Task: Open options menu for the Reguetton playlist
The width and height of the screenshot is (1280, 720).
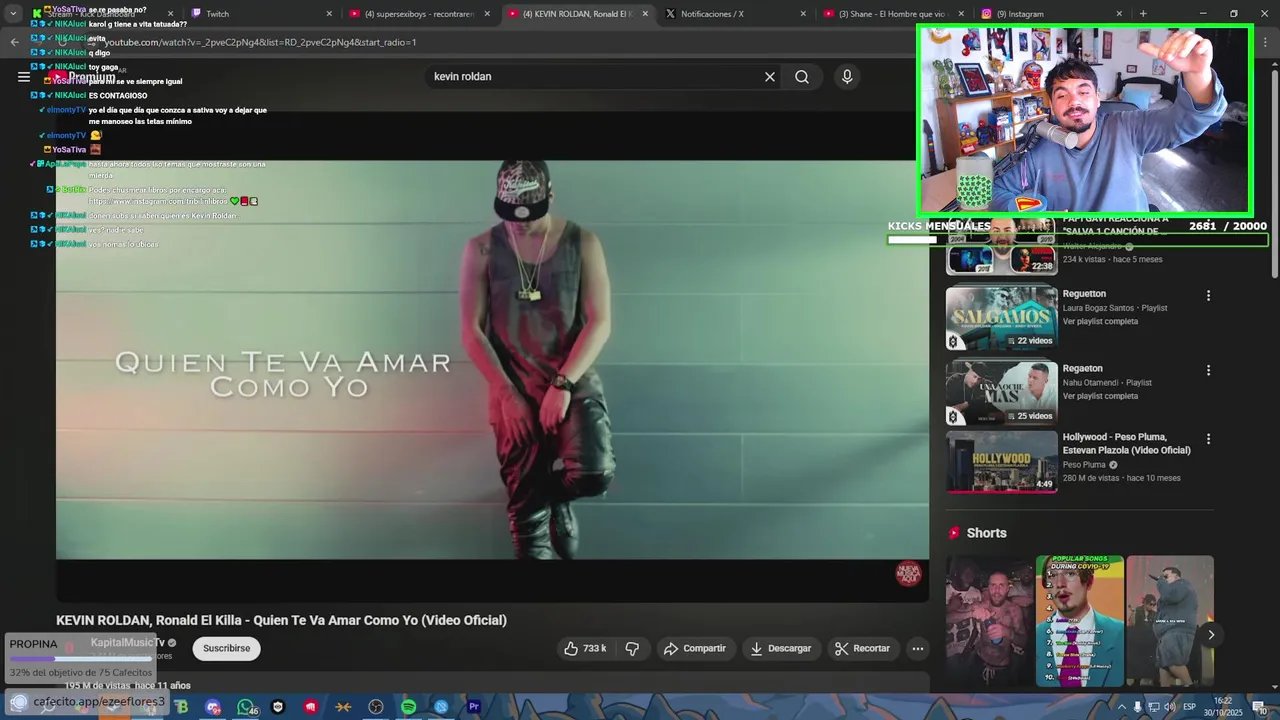Action: pyautogui.click(x=1208, y=296)
